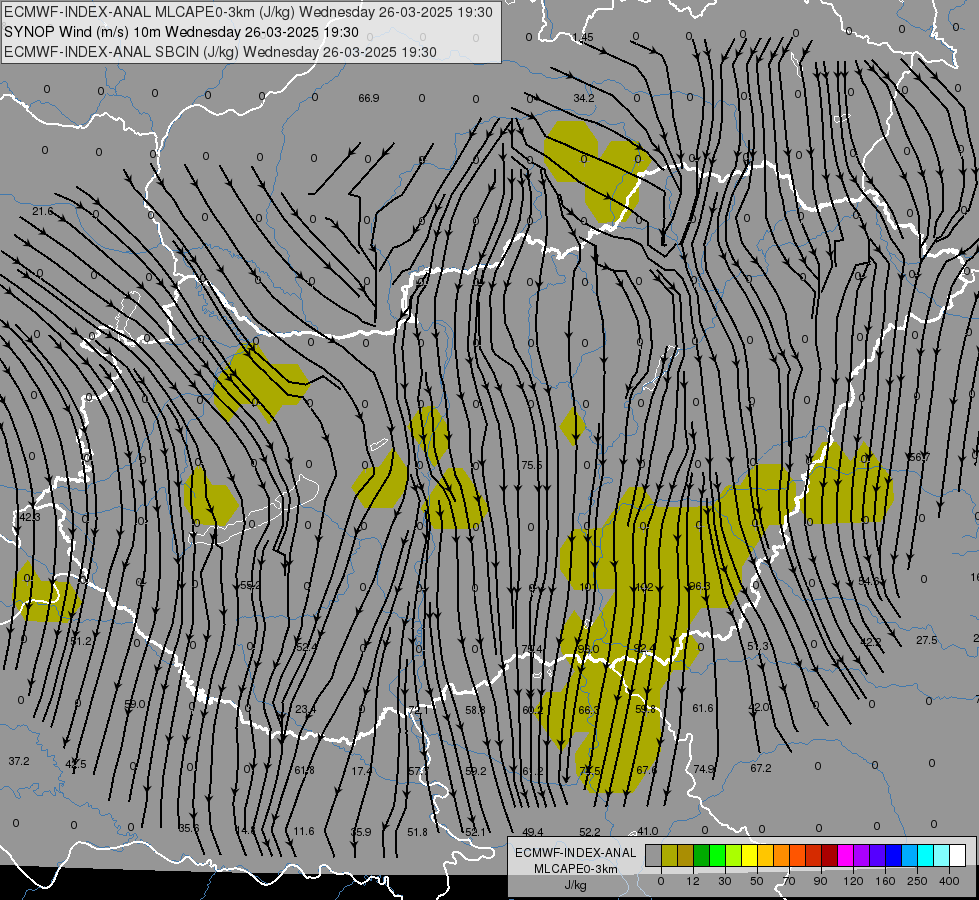The height and width of the screenshot is (900, 979).
Task: Click the legend scale label 160
Action: (x=885, y=881)
